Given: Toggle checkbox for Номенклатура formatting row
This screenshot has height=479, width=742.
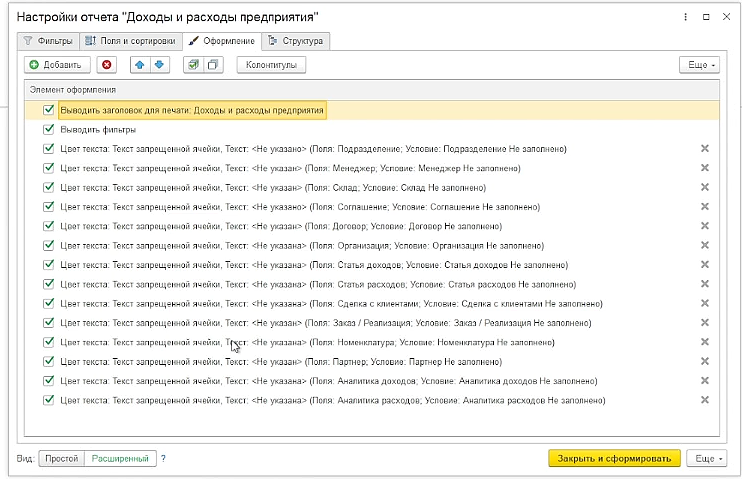Looking at the screenshot, I should point(48,342).
